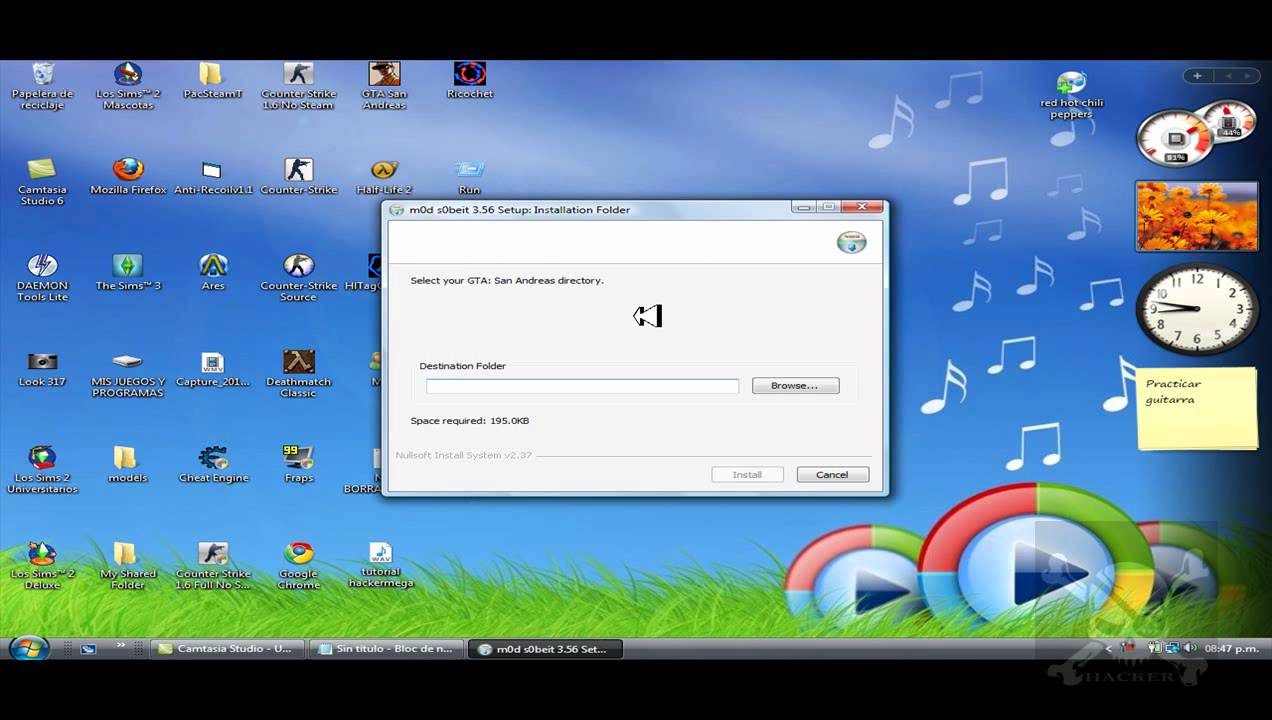The width and height of the screenshot is (1272, 720).
Task: Select the My Shared Folder icon
Action: [128, 566]
